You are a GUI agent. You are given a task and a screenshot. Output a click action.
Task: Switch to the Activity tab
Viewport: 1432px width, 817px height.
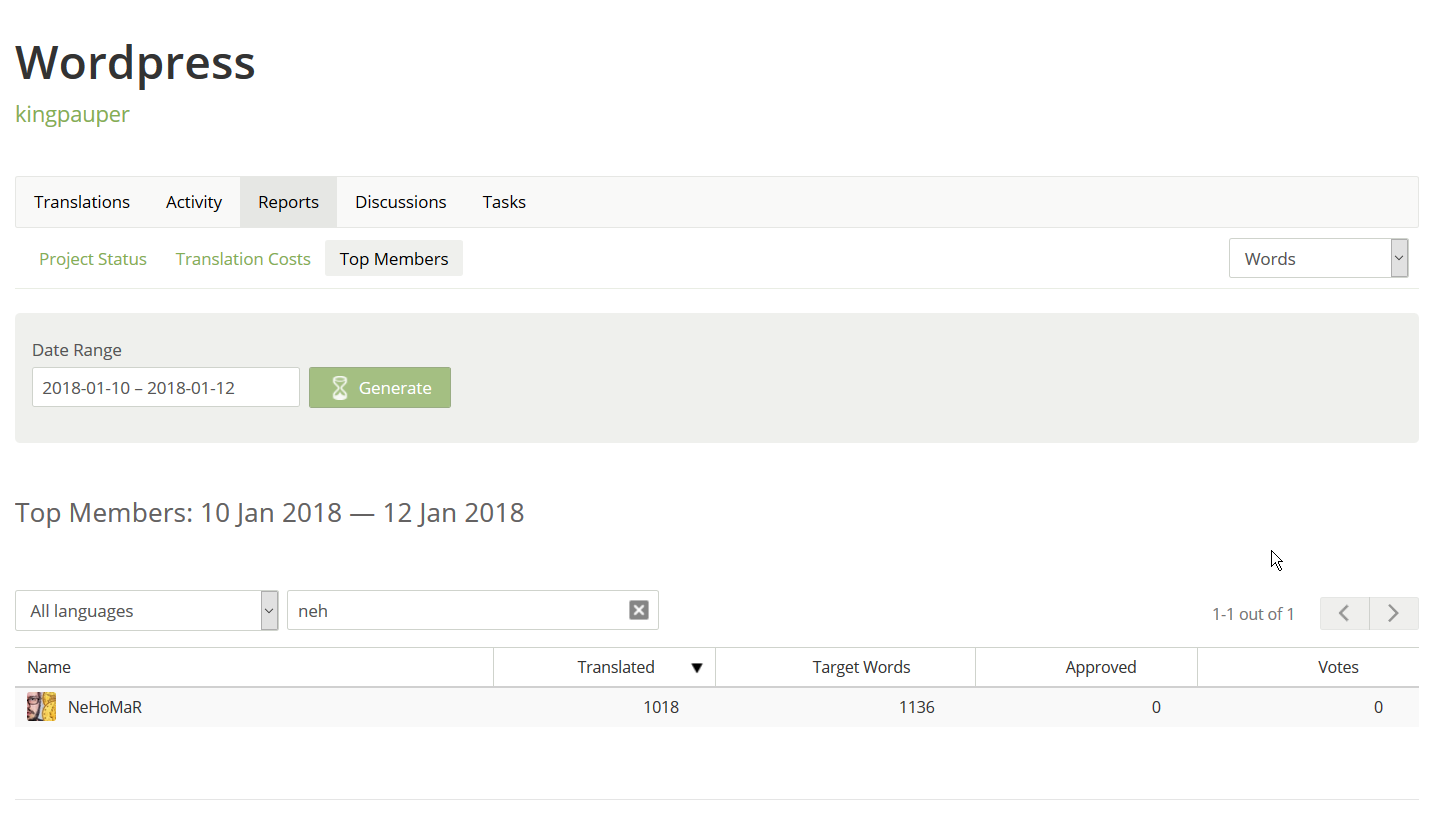click(194, 202)
